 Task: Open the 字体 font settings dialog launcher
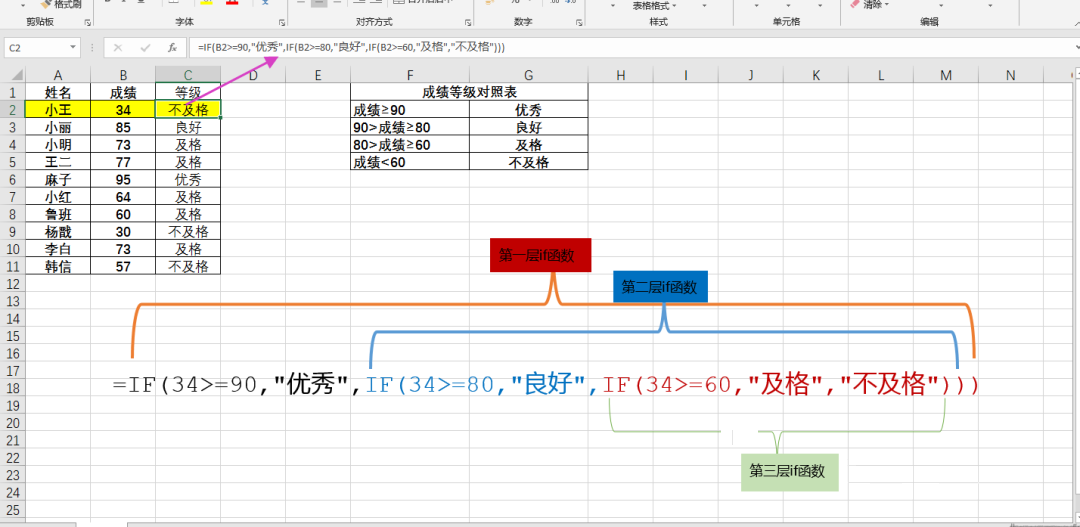click(282, 23)
